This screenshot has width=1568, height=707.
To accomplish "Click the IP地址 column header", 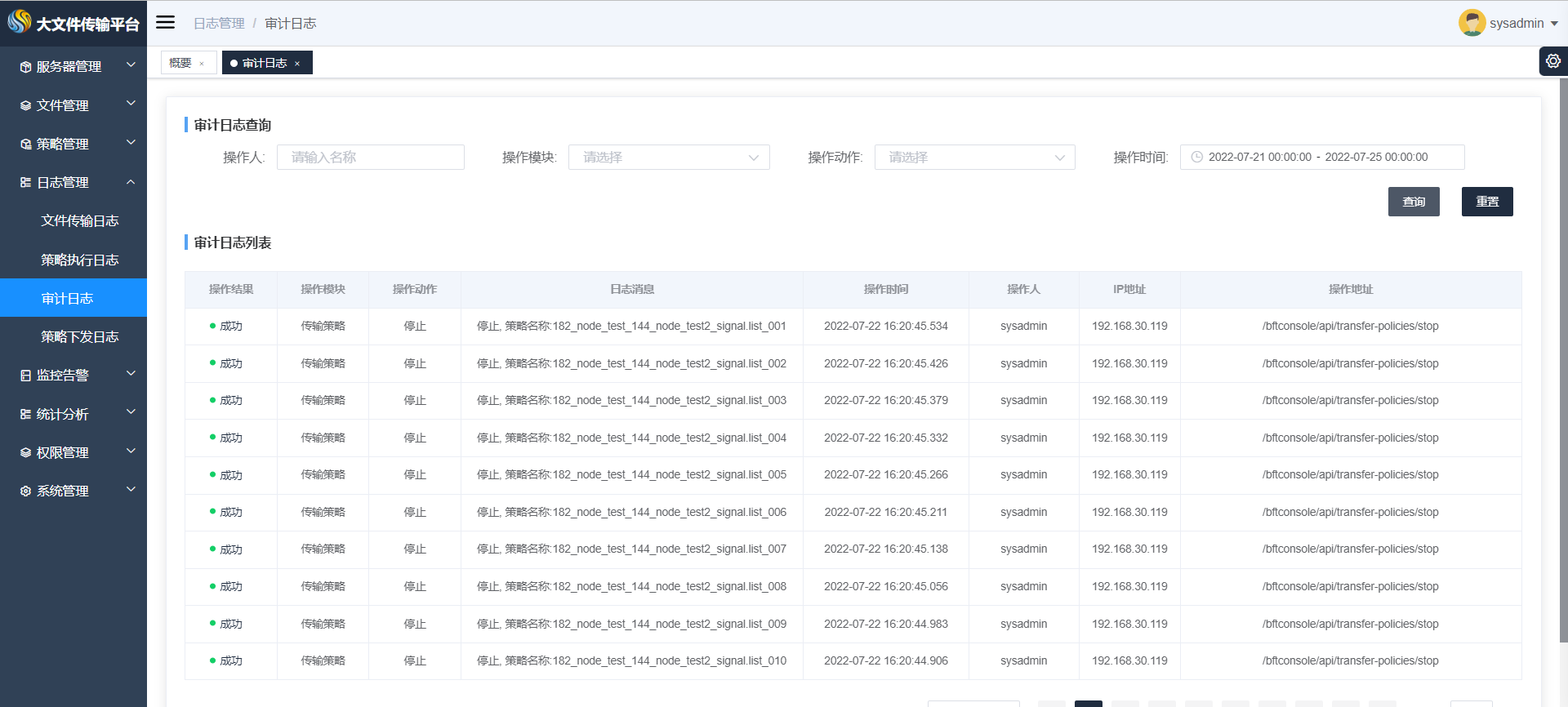I will [1129, 289].
